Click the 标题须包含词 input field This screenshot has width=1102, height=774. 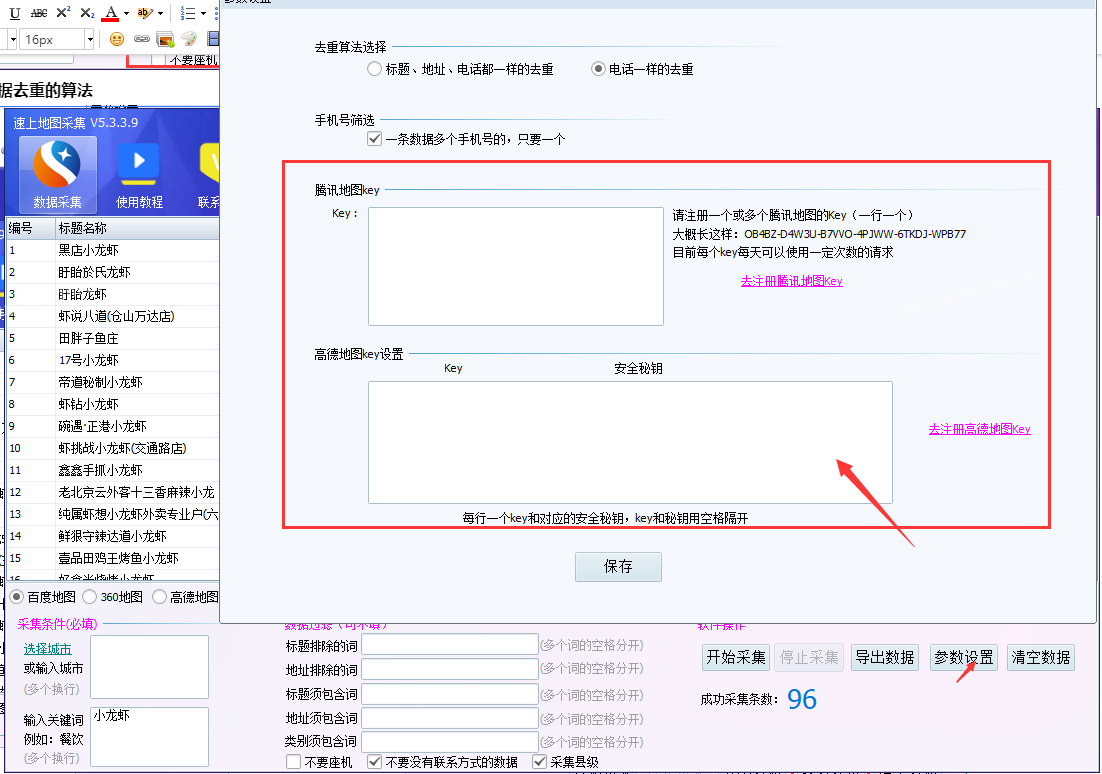[x=450, y=694]
